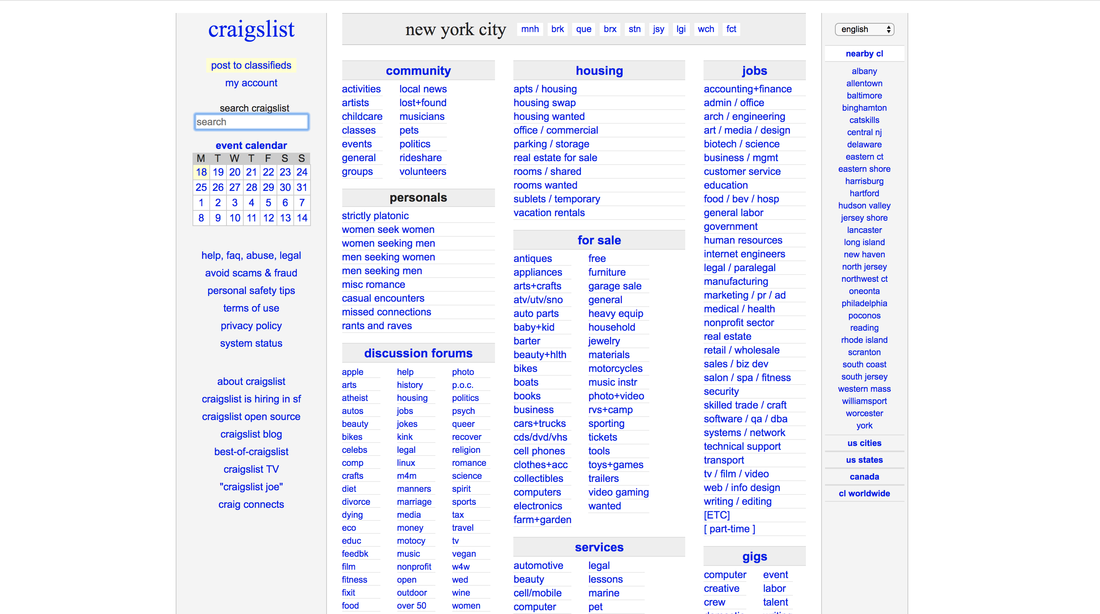Expand the cl worldwide section

tap(864, 493)
